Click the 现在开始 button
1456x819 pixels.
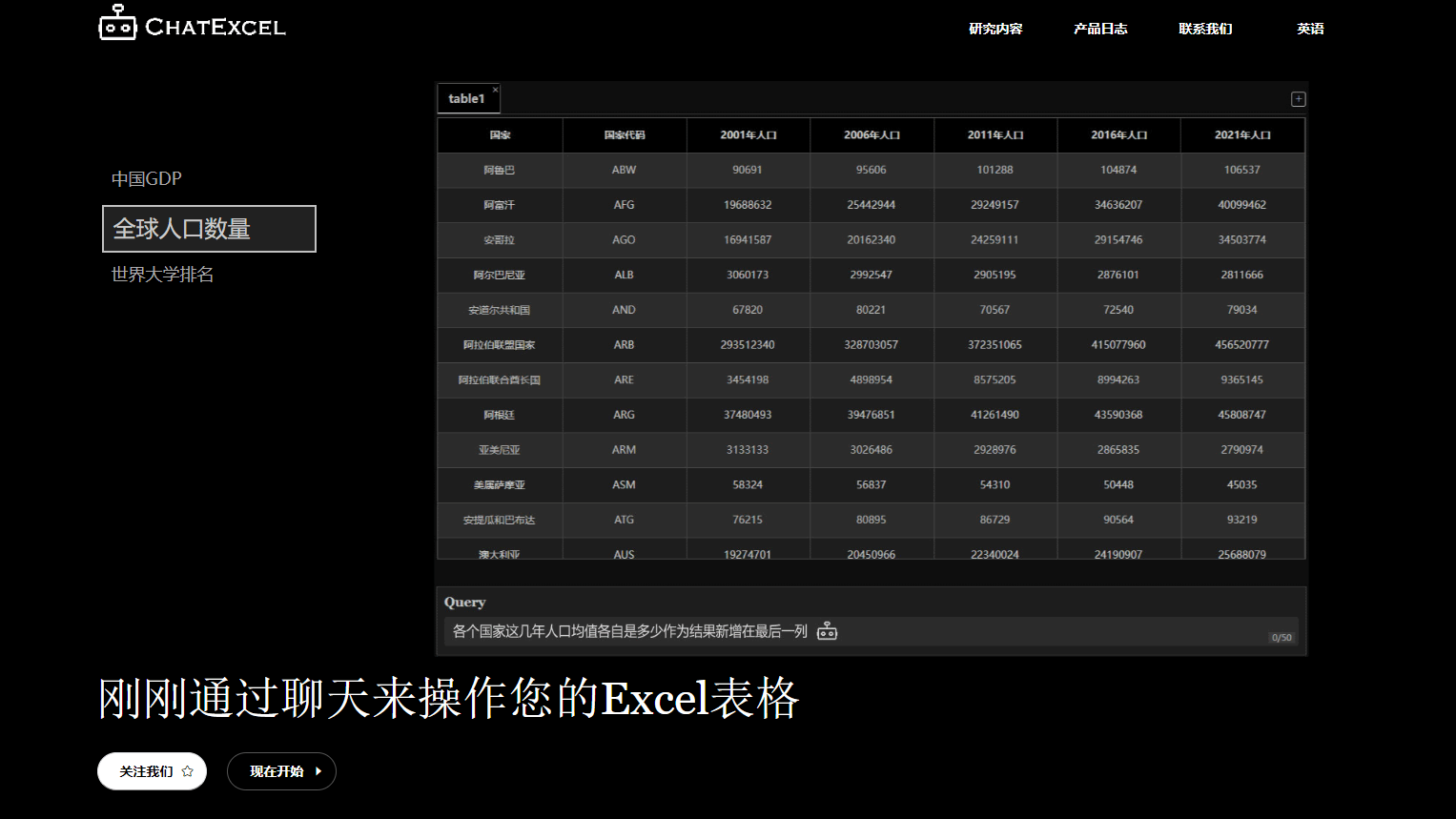coord(281,771)
